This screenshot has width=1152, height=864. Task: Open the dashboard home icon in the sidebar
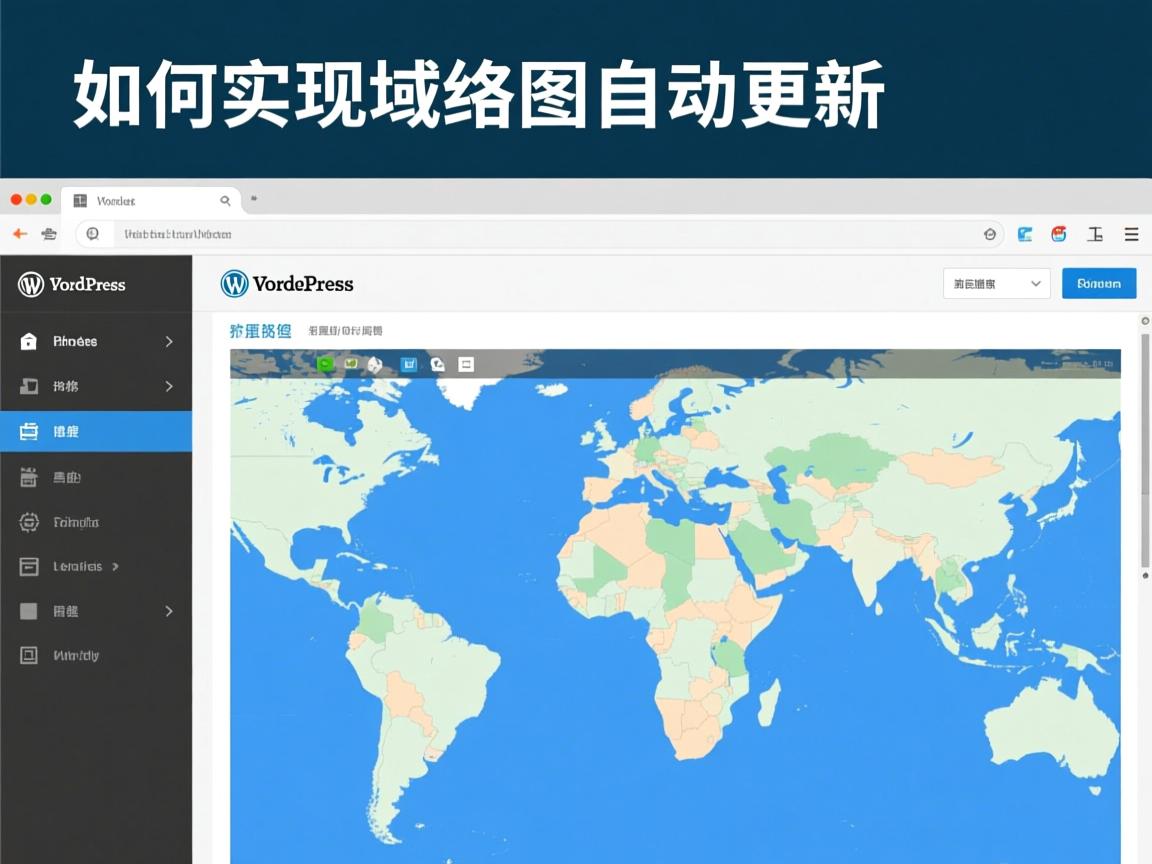(28, 341)
